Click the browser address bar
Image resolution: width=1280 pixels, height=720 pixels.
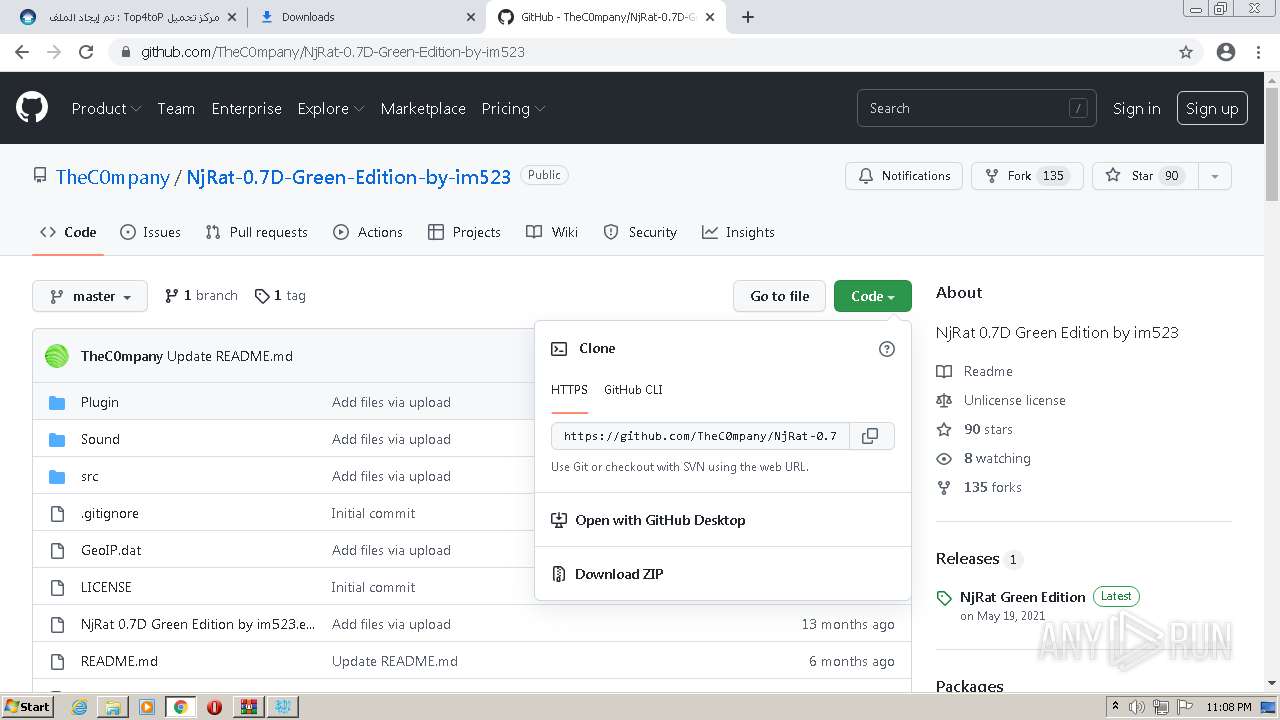click(640, 52)
